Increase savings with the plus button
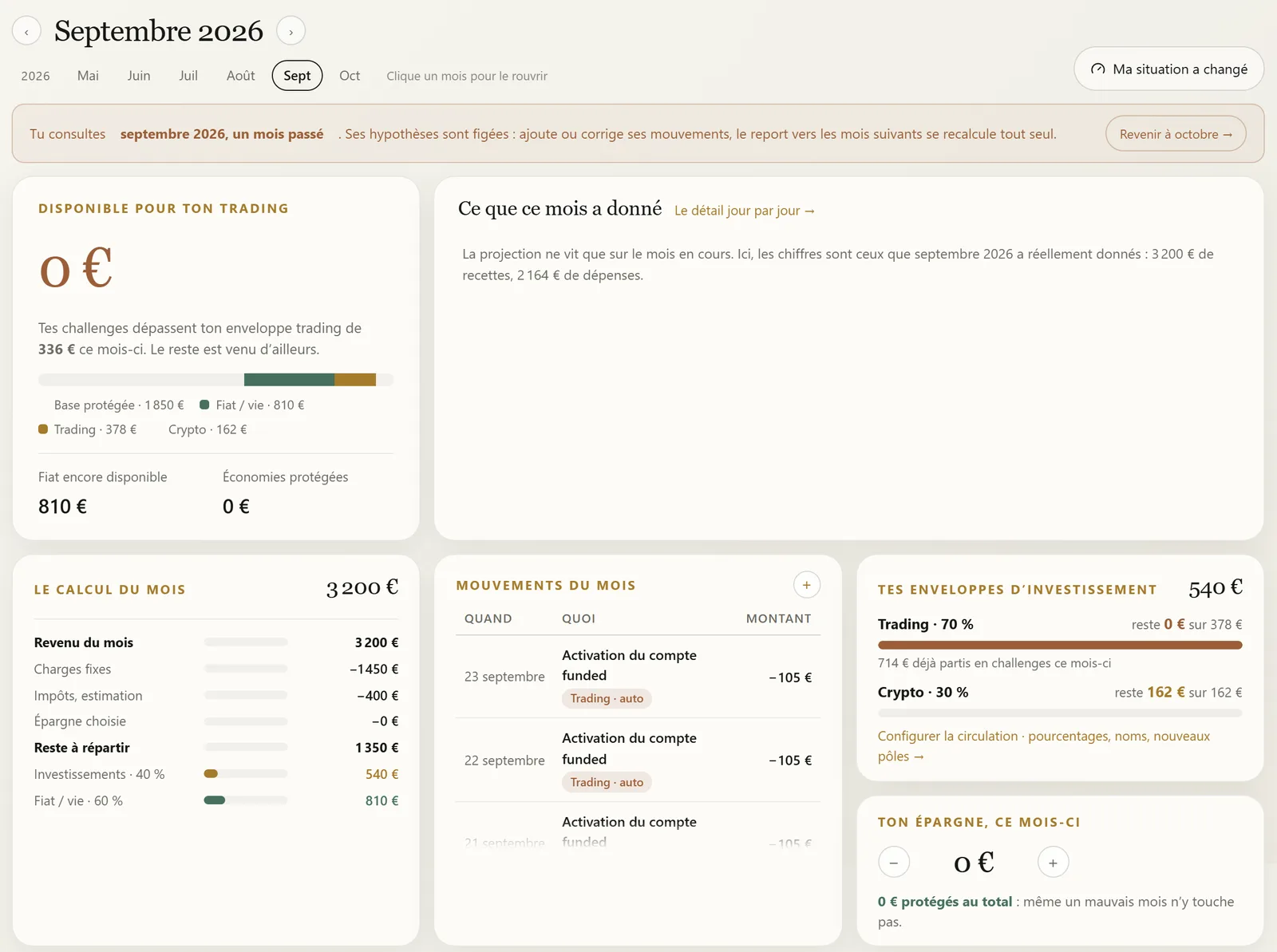This screenshot has height=952, width=1277. [x=1053, y=863]
